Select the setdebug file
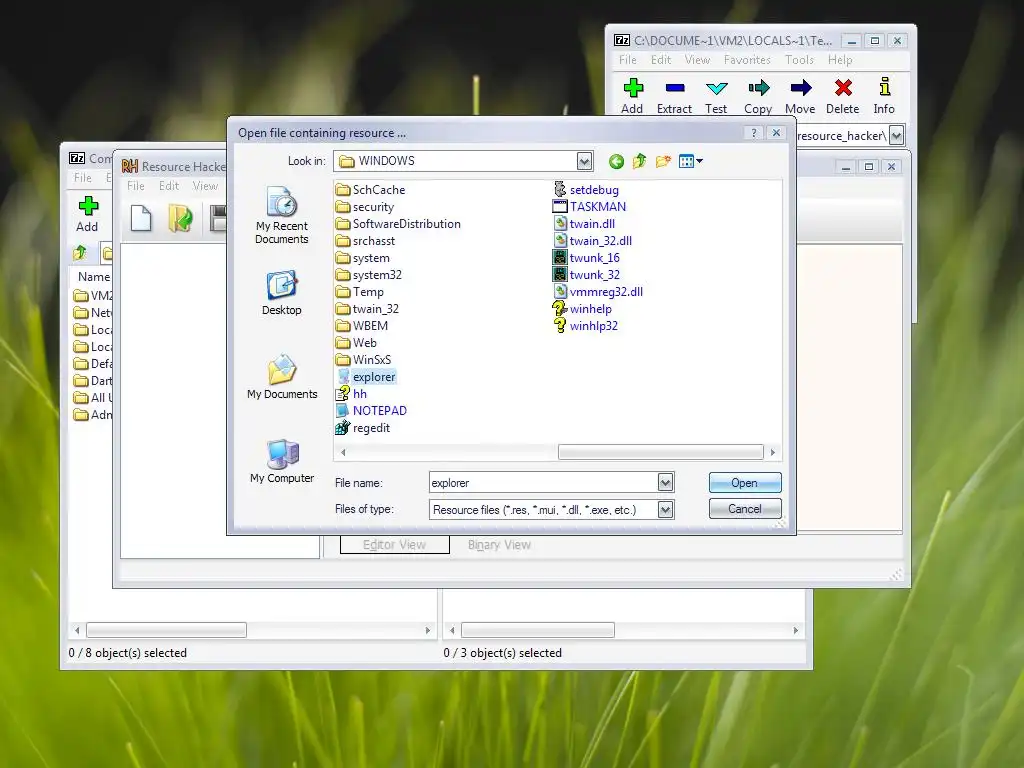 pos(586,190)
